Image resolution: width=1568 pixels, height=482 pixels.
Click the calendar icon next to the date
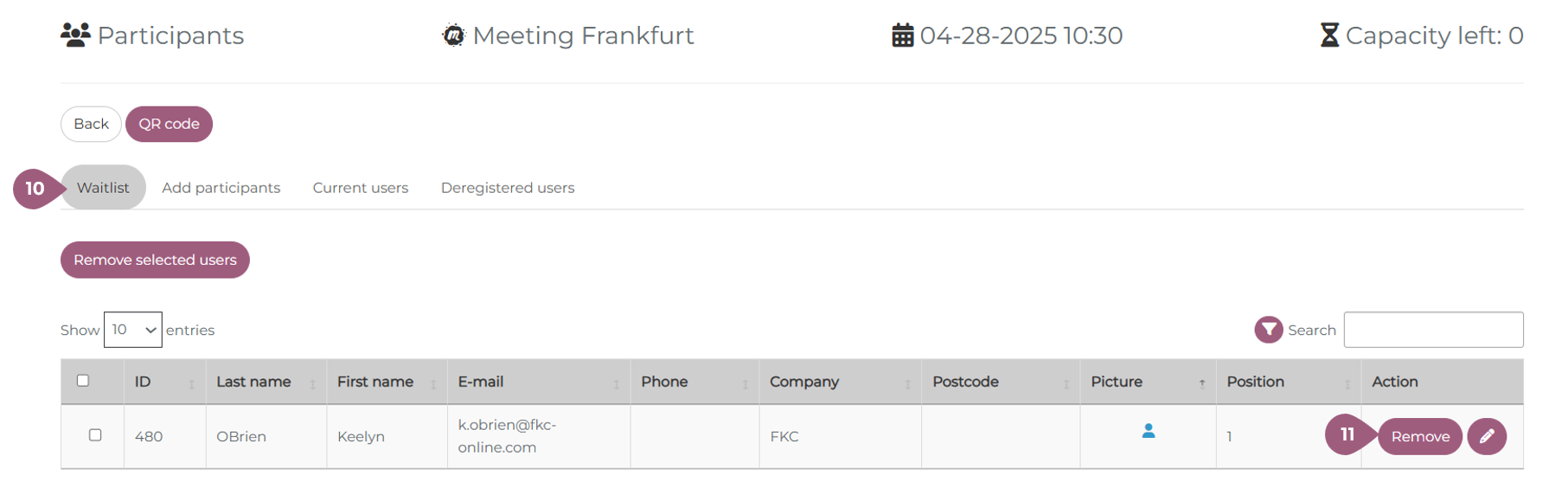[902, 35]
